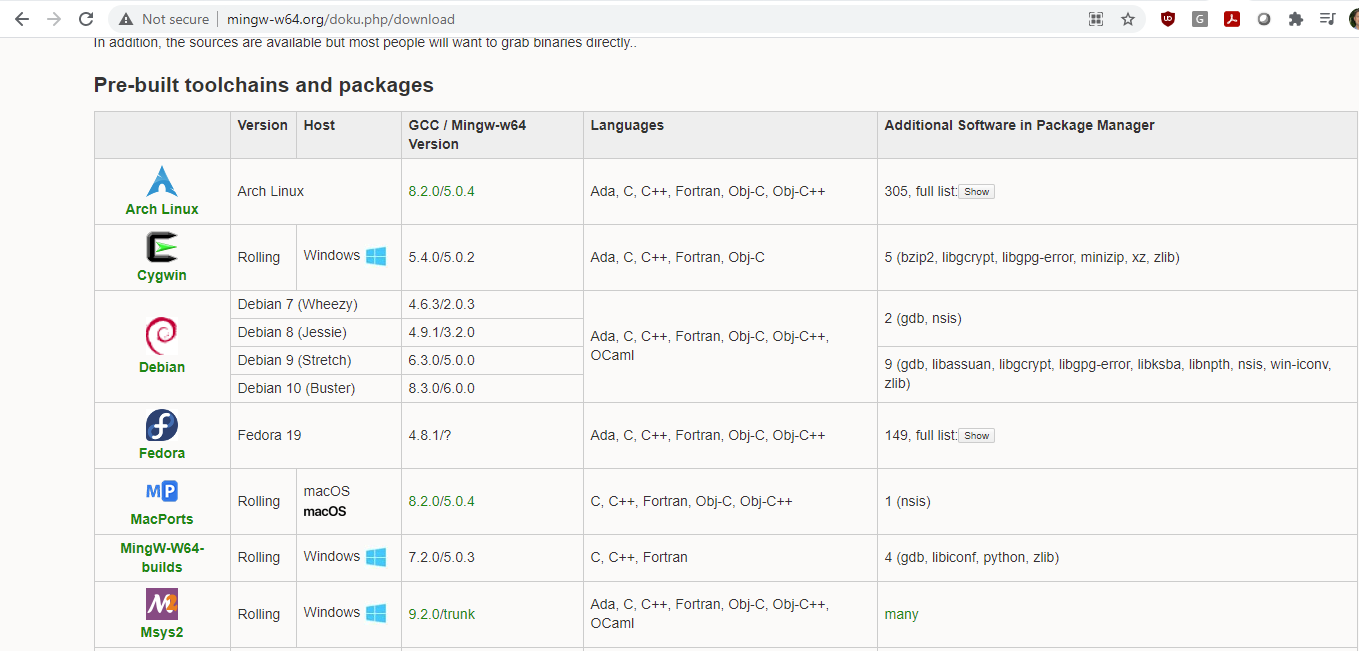Click the Msys2 logo icon

coord(162,604)
